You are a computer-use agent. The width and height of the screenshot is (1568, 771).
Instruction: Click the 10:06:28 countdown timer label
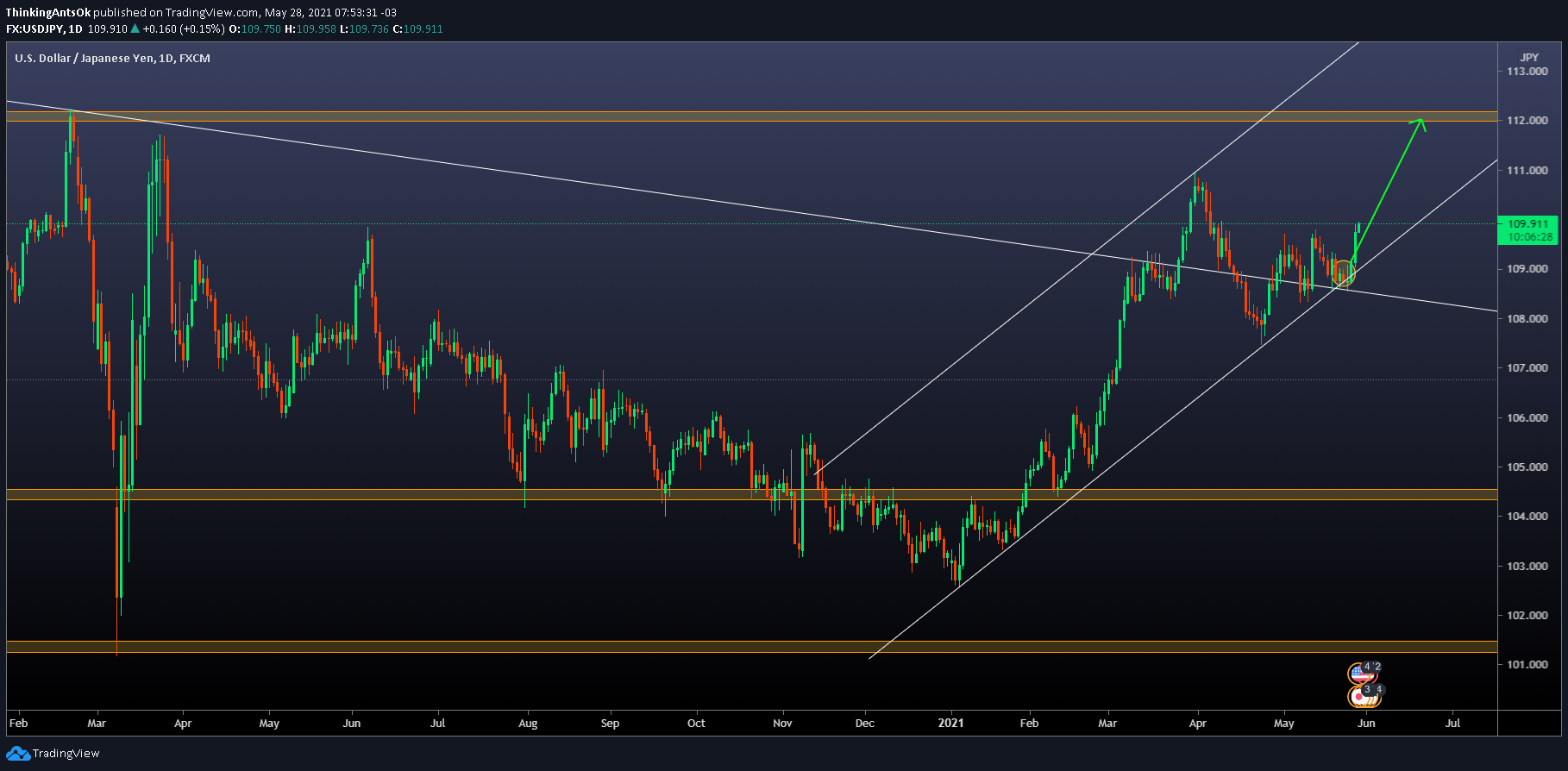tap(1529, 237)
